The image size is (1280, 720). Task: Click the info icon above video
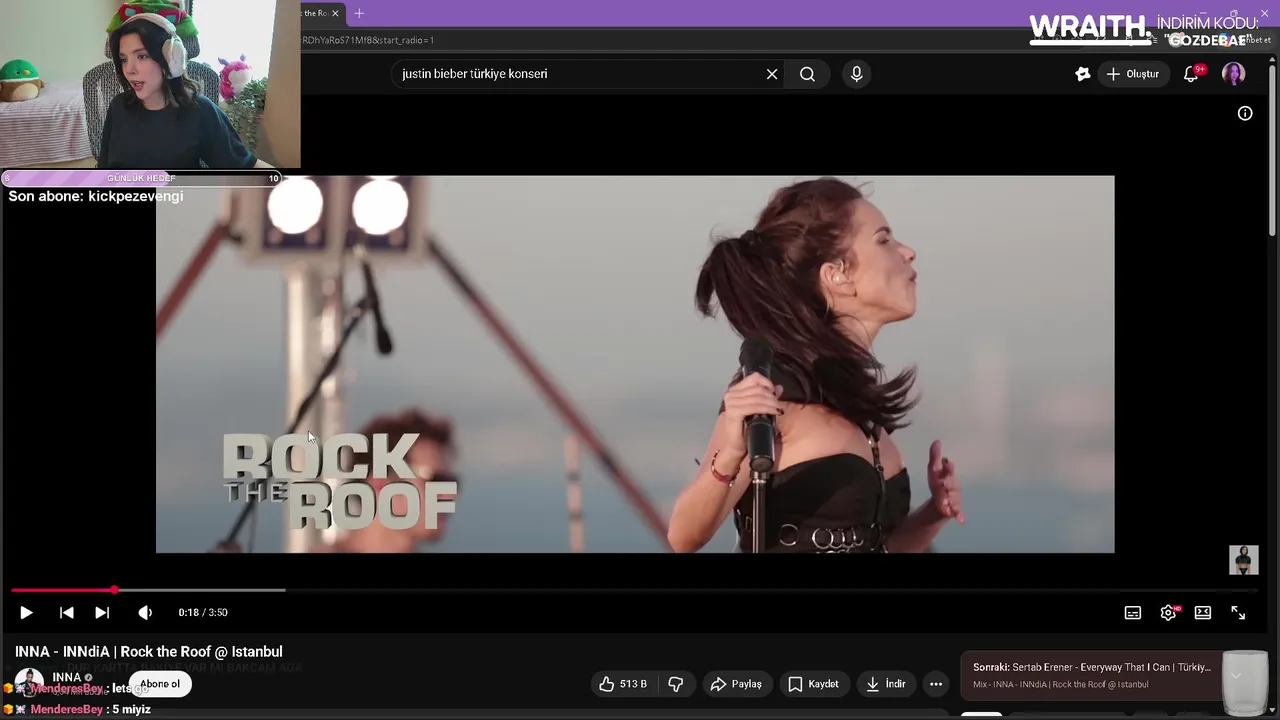click(x=1245, y=114)
